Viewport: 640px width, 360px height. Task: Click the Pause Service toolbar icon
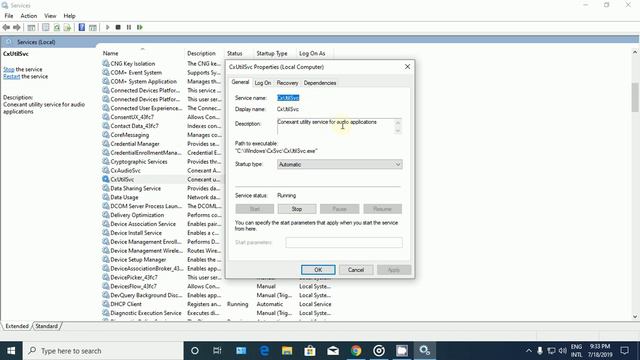coord(129,27)
